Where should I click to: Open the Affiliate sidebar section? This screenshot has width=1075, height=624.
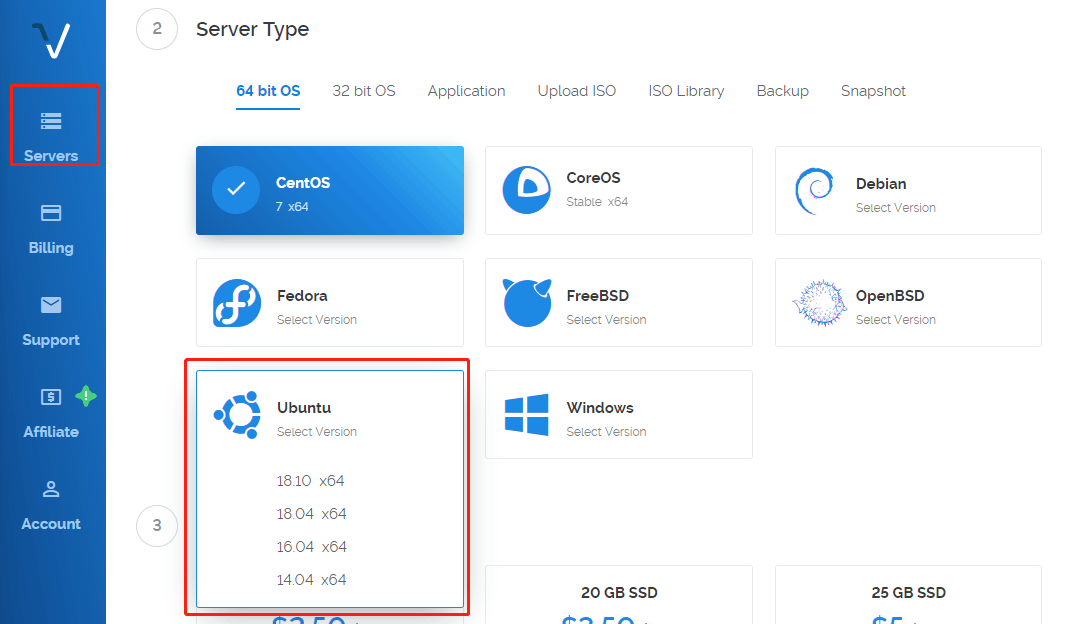coord(51,412)
